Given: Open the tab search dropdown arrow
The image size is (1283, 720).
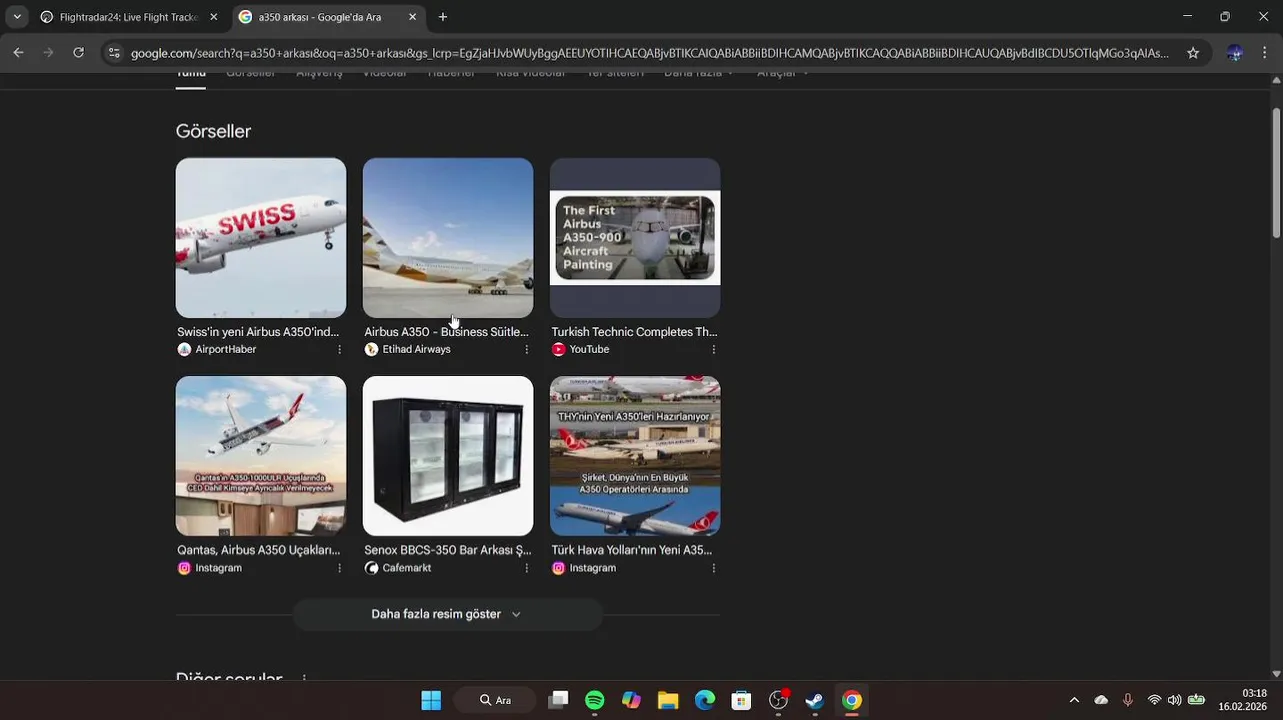Looking at the screenshot, I should 17,17.
